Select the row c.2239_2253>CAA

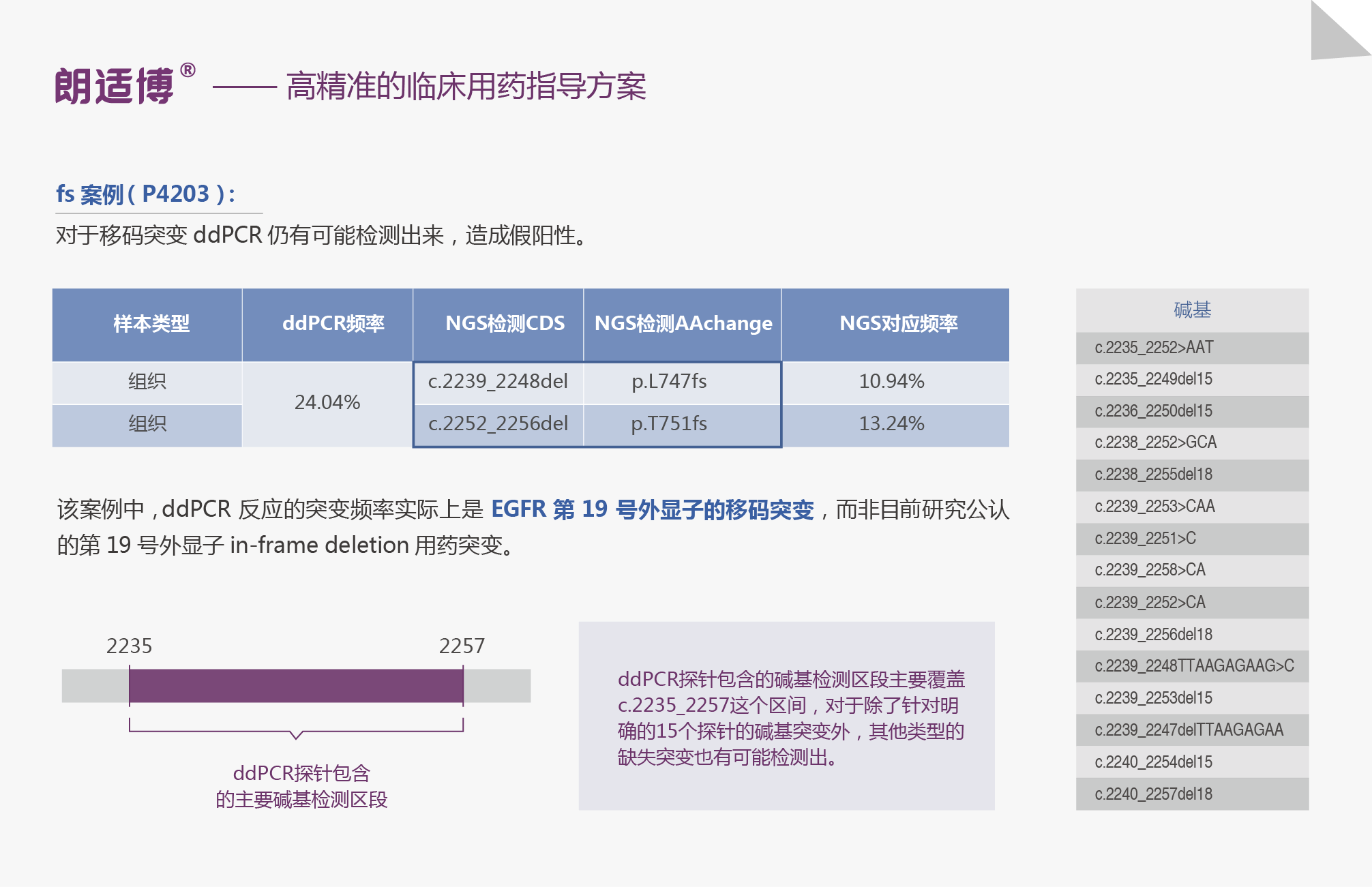1192,507
